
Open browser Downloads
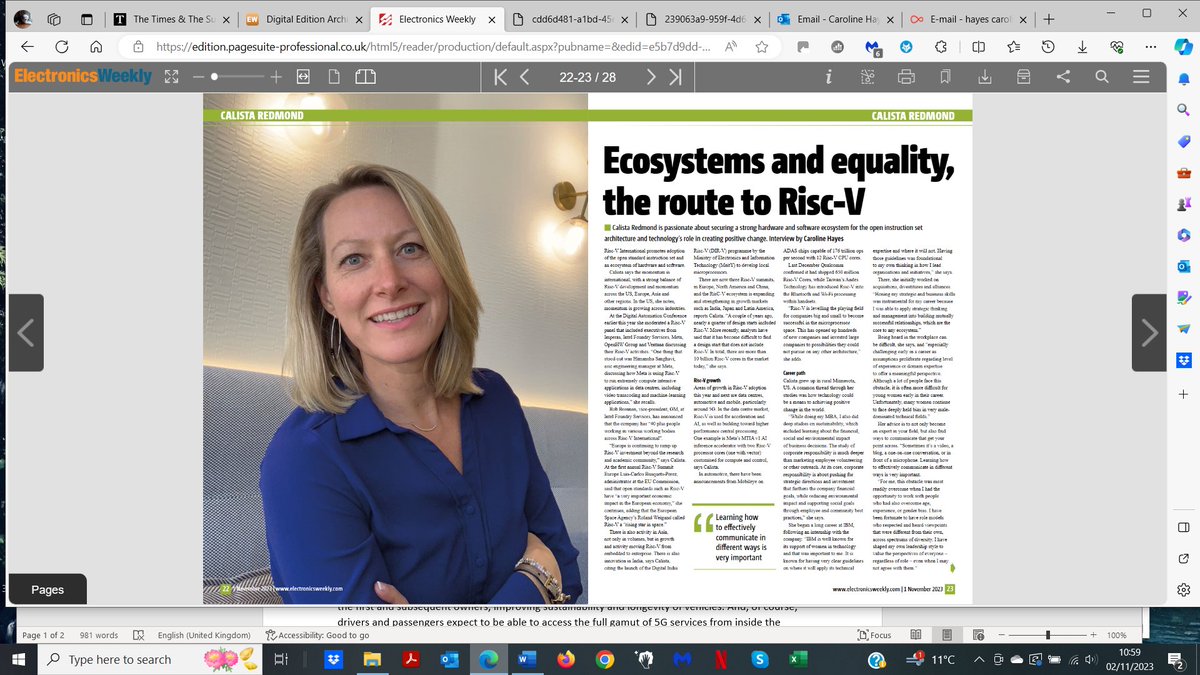point(1084,46)
